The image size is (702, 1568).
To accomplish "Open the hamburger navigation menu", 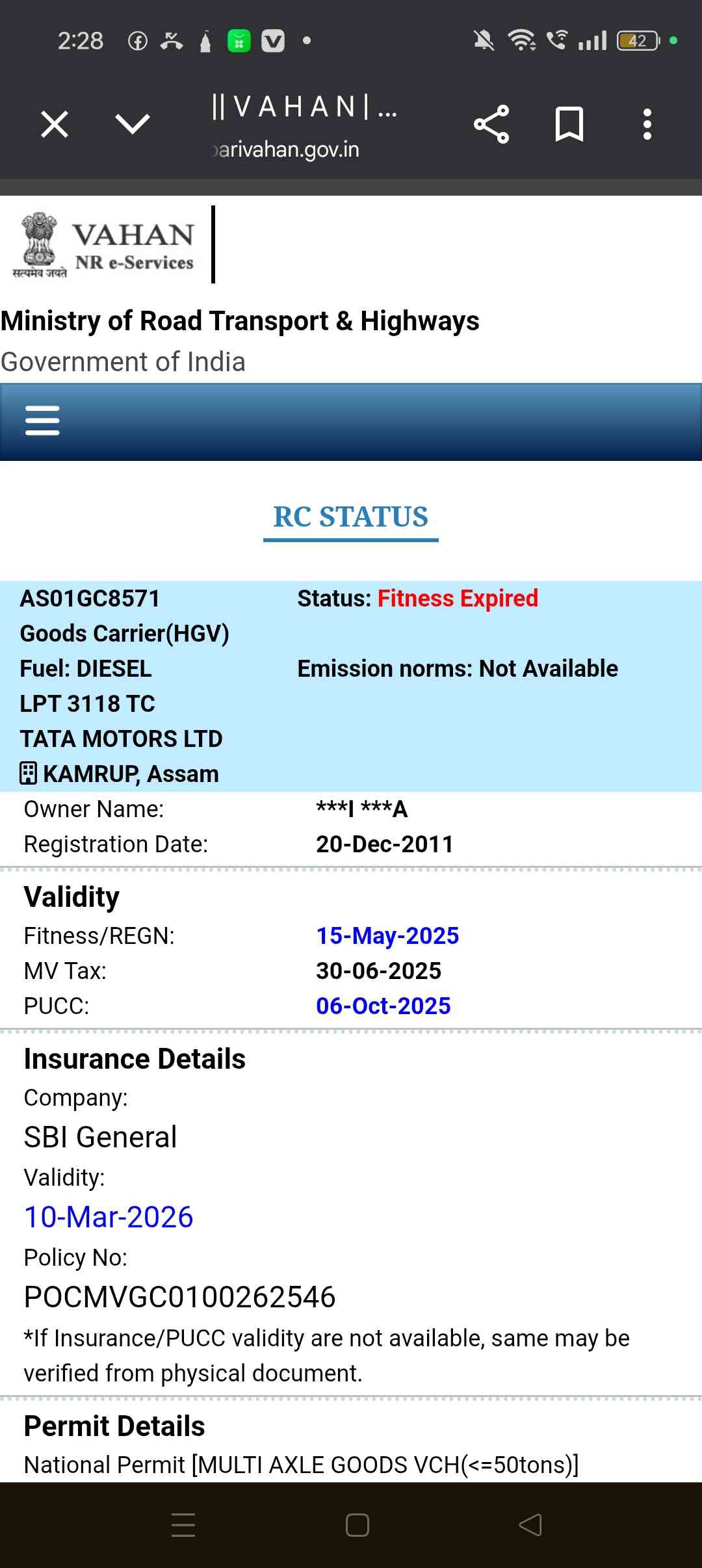I will (42, 421).
